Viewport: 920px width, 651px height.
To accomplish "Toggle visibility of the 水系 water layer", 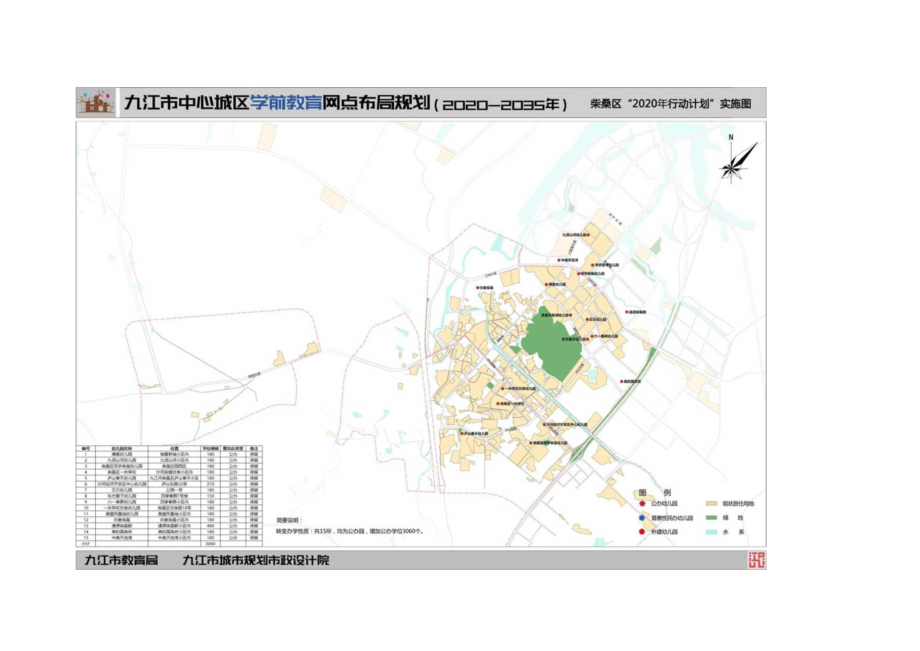I will point(712,532).
